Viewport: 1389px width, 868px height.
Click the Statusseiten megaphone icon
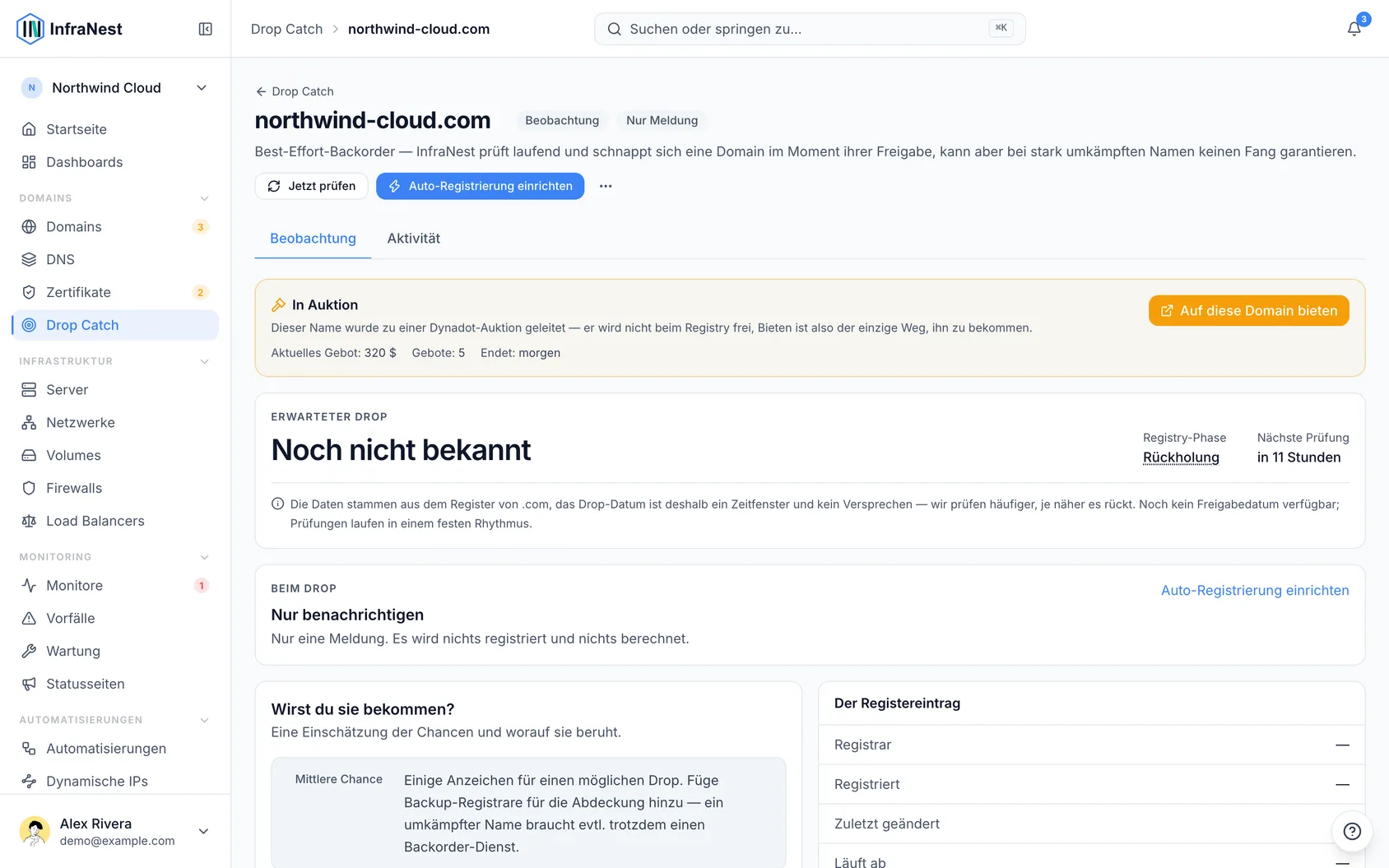click(29, 684)
